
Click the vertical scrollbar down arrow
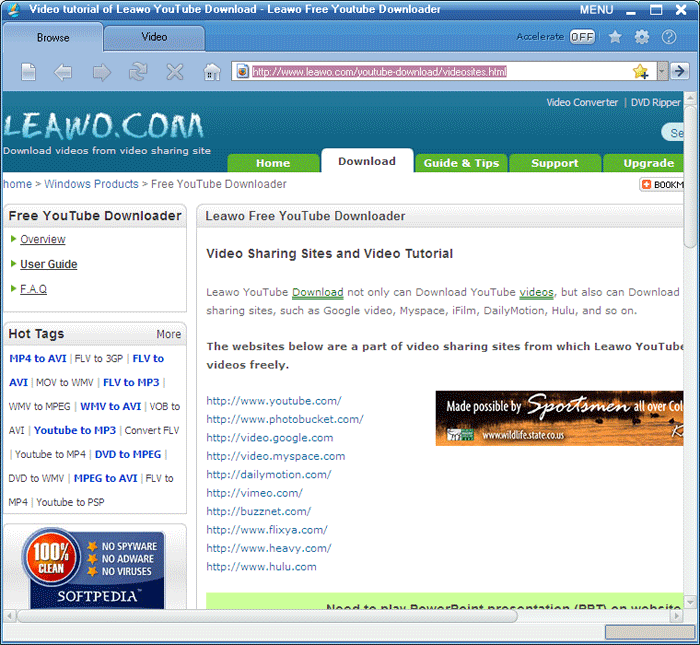pos(690,603)
